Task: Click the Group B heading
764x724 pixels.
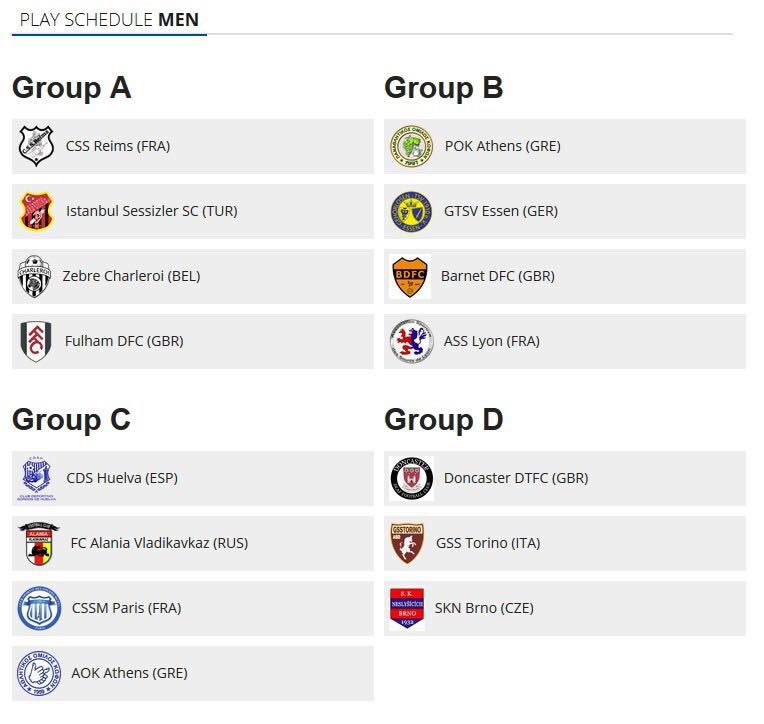Action: [x=443, y=88]
